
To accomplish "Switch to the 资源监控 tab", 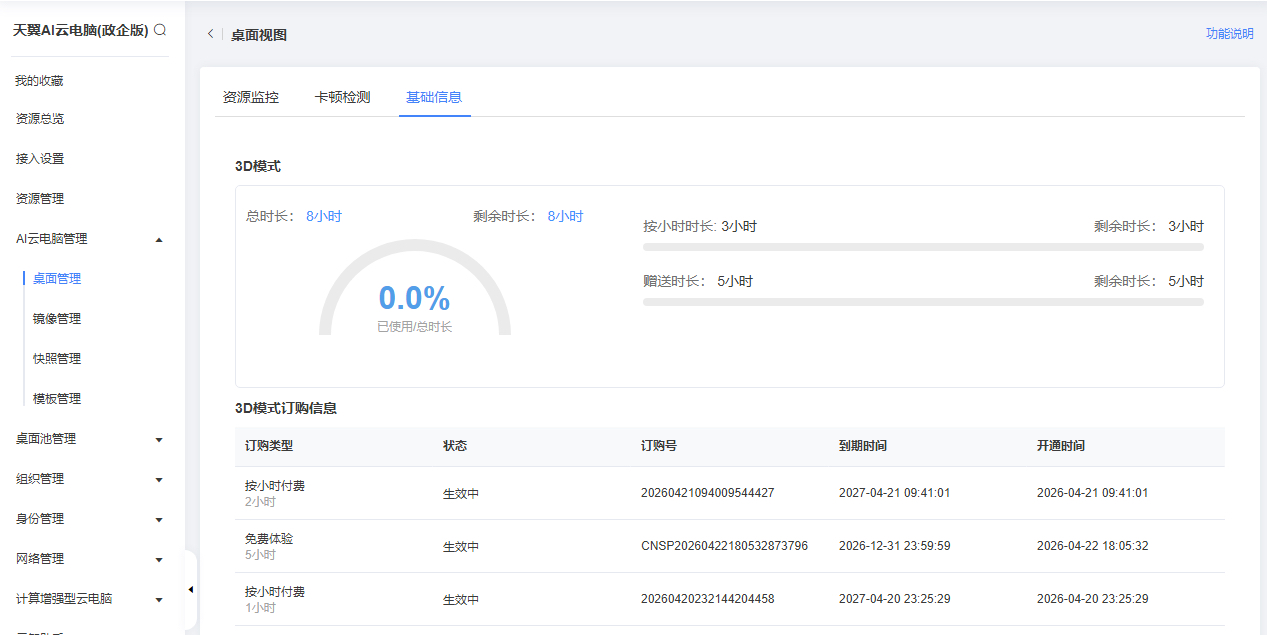I will (250, 97).
